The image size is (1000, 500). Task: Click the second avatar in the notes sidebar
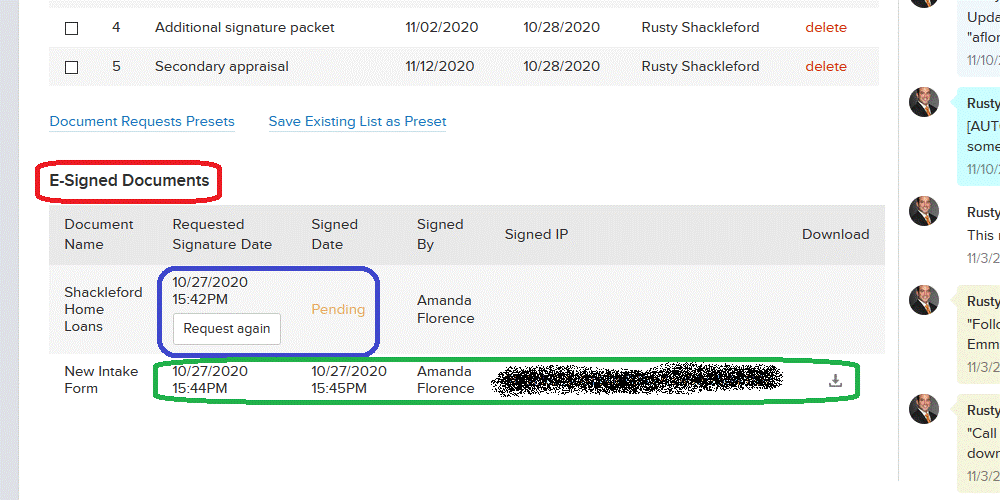point(924,102)
